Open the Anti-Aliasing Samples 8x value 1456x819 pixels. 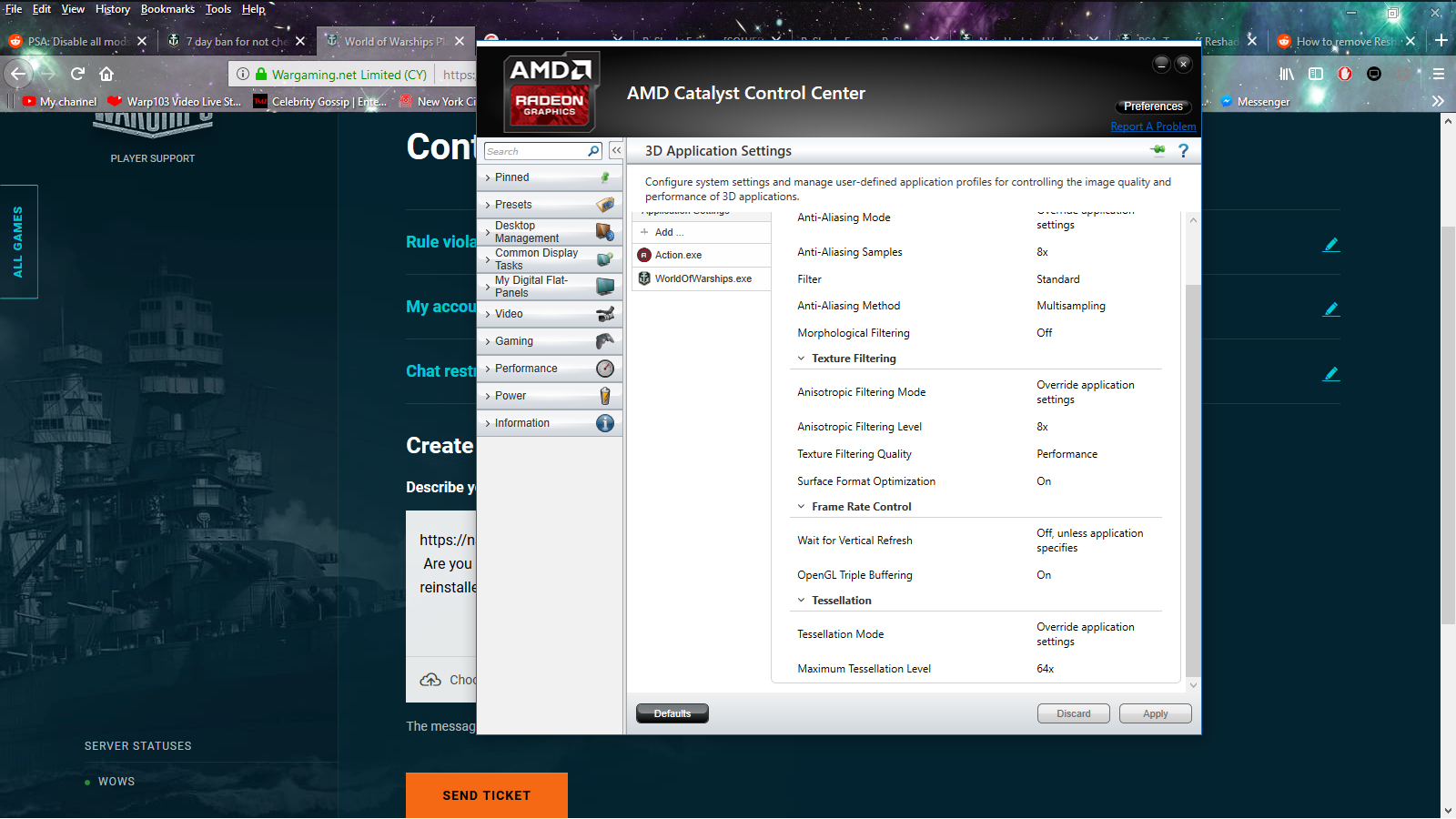[x=1042, y=252]
